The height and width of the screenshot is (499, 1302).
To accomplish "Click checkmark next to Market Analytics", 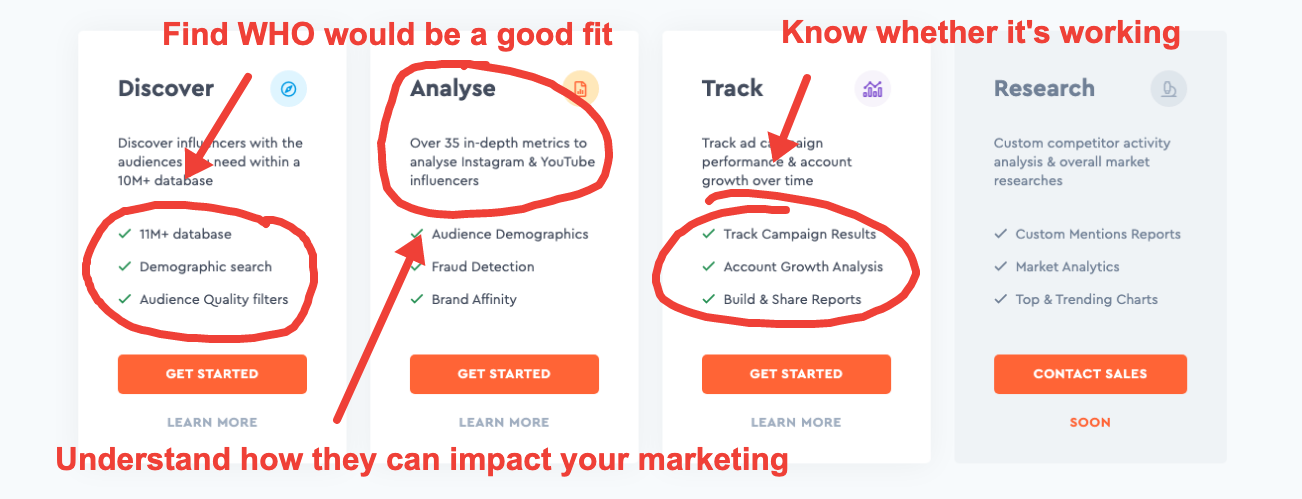I will pos(1000,267).
